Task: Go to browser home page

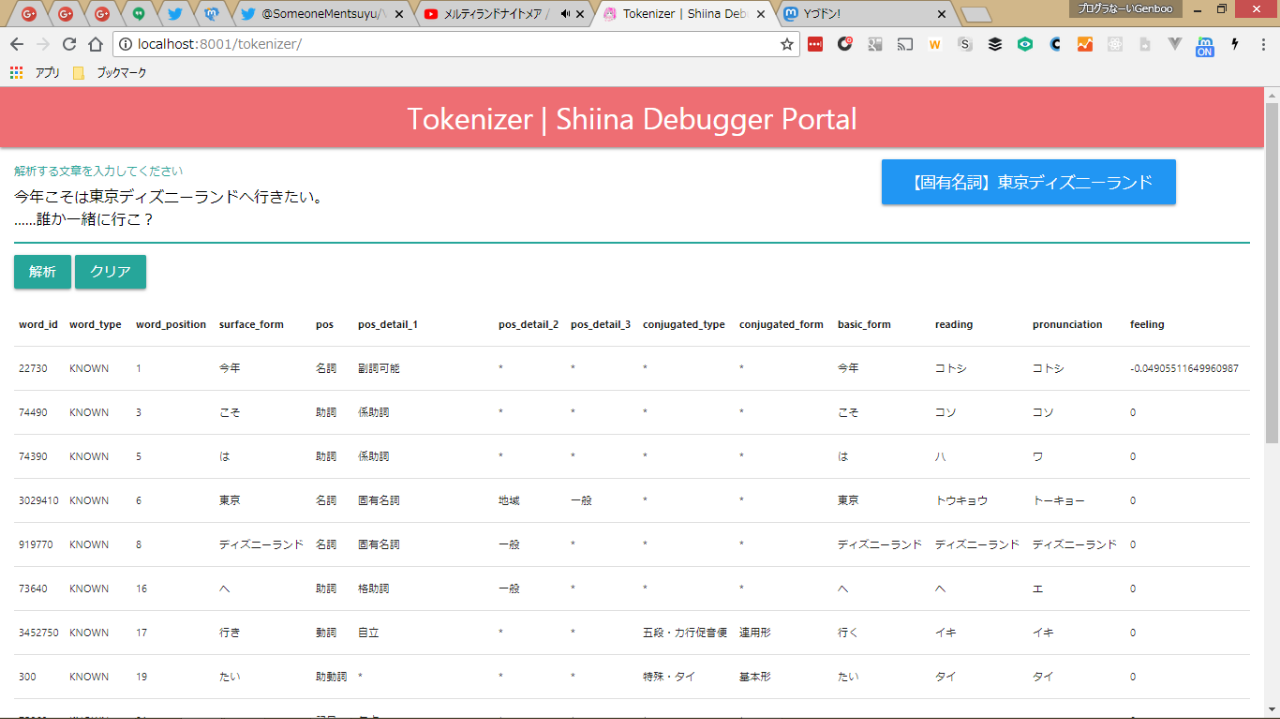Action: coord(95,45)
